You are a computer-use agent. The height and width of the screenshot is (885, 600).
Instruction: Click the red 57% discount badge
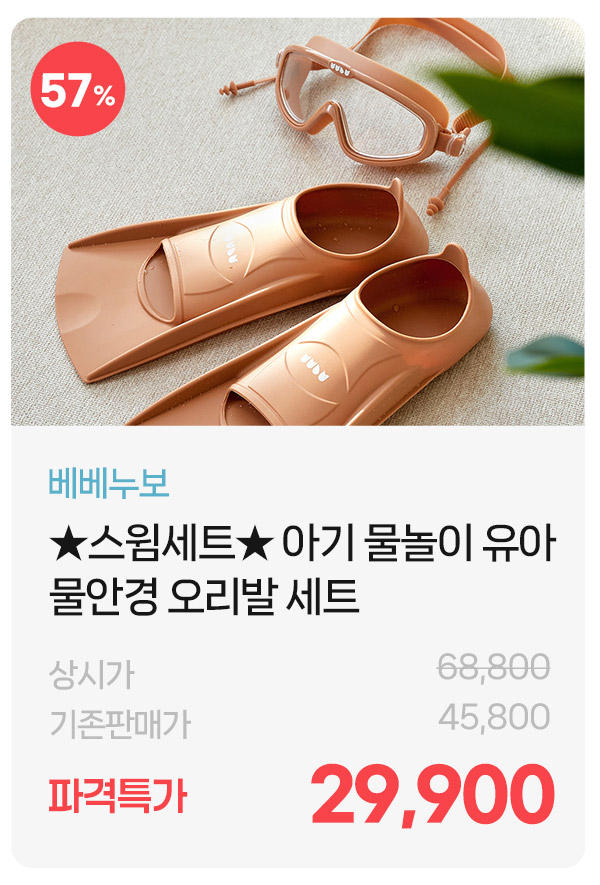coord(77,89)
